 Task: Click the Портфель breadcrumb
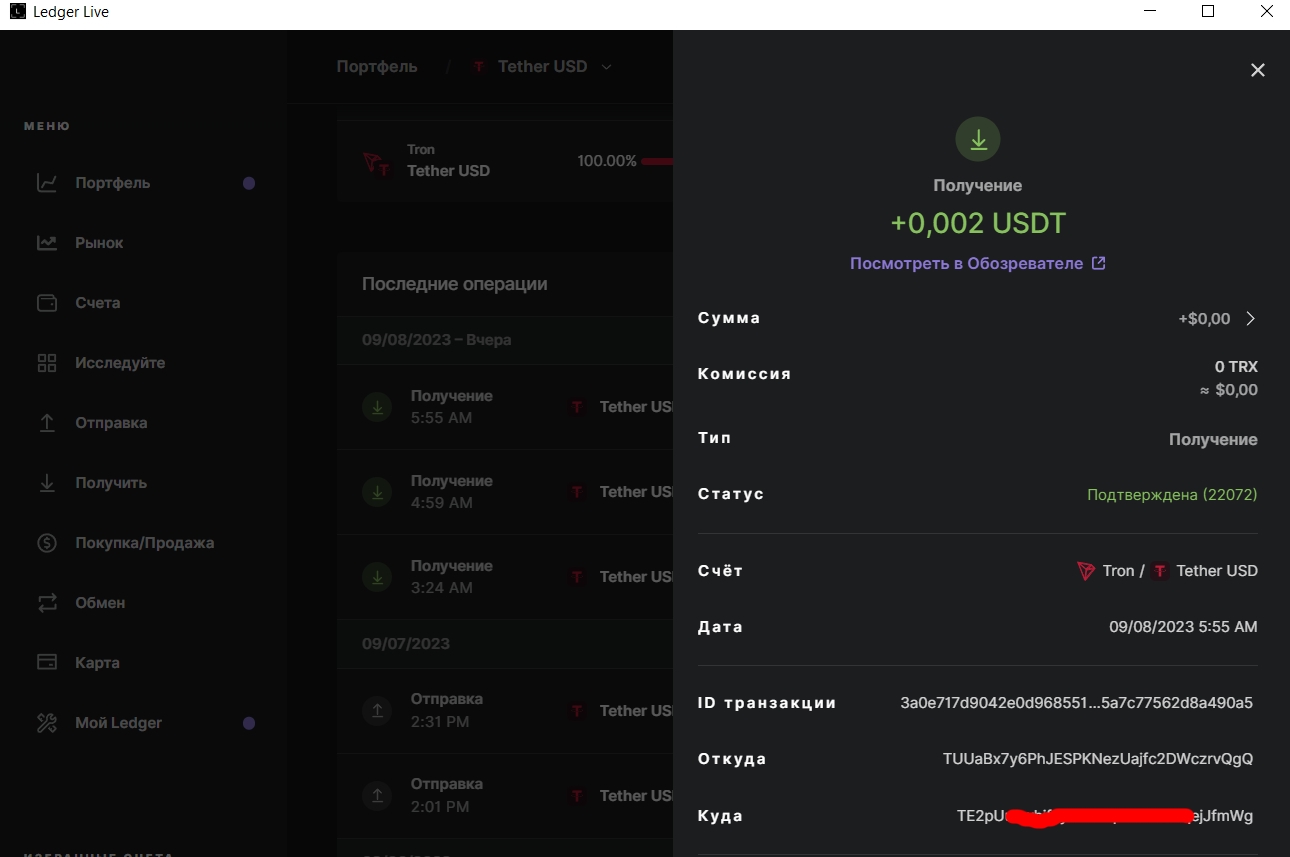pos(377,67)
